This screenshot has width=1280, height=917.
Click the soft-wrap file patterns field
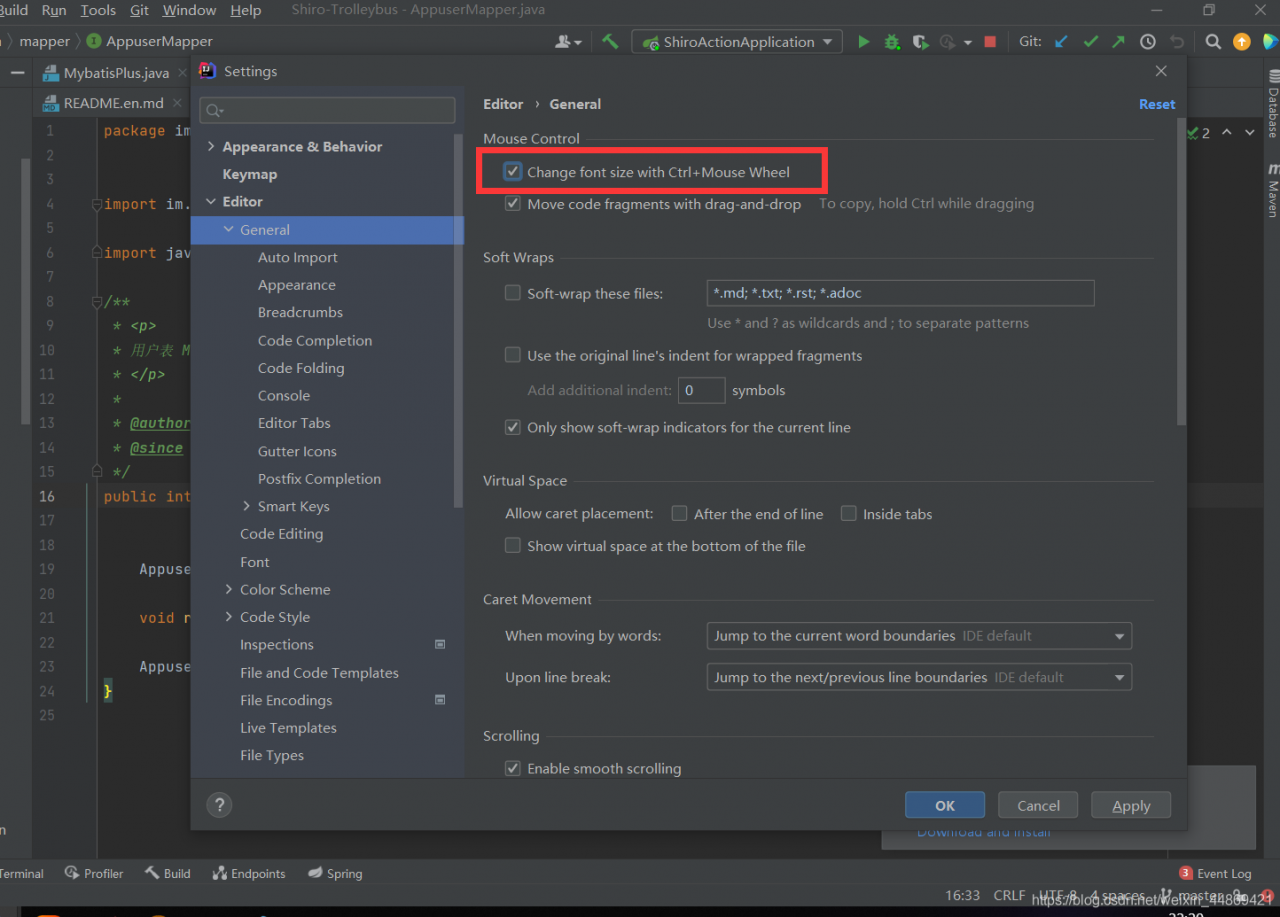[900, 293]
